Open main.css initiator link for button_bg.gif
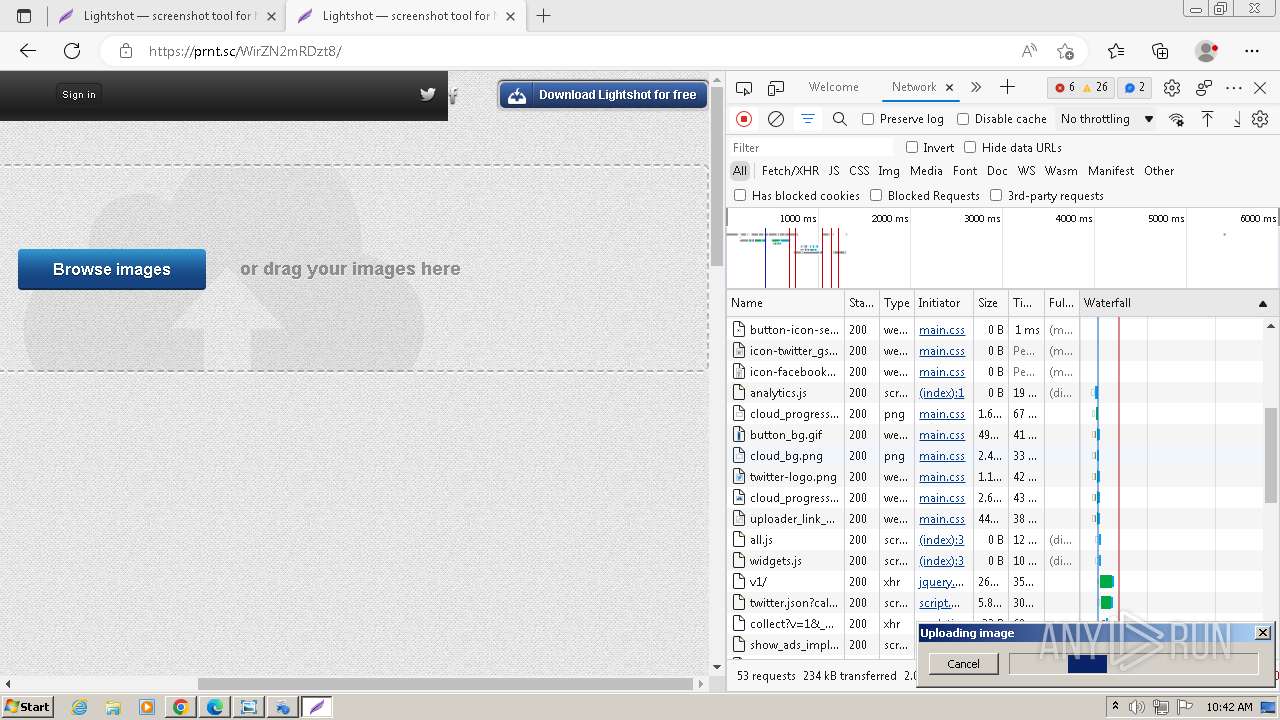This screenshot has height=720, width=1280. [942, 435]
